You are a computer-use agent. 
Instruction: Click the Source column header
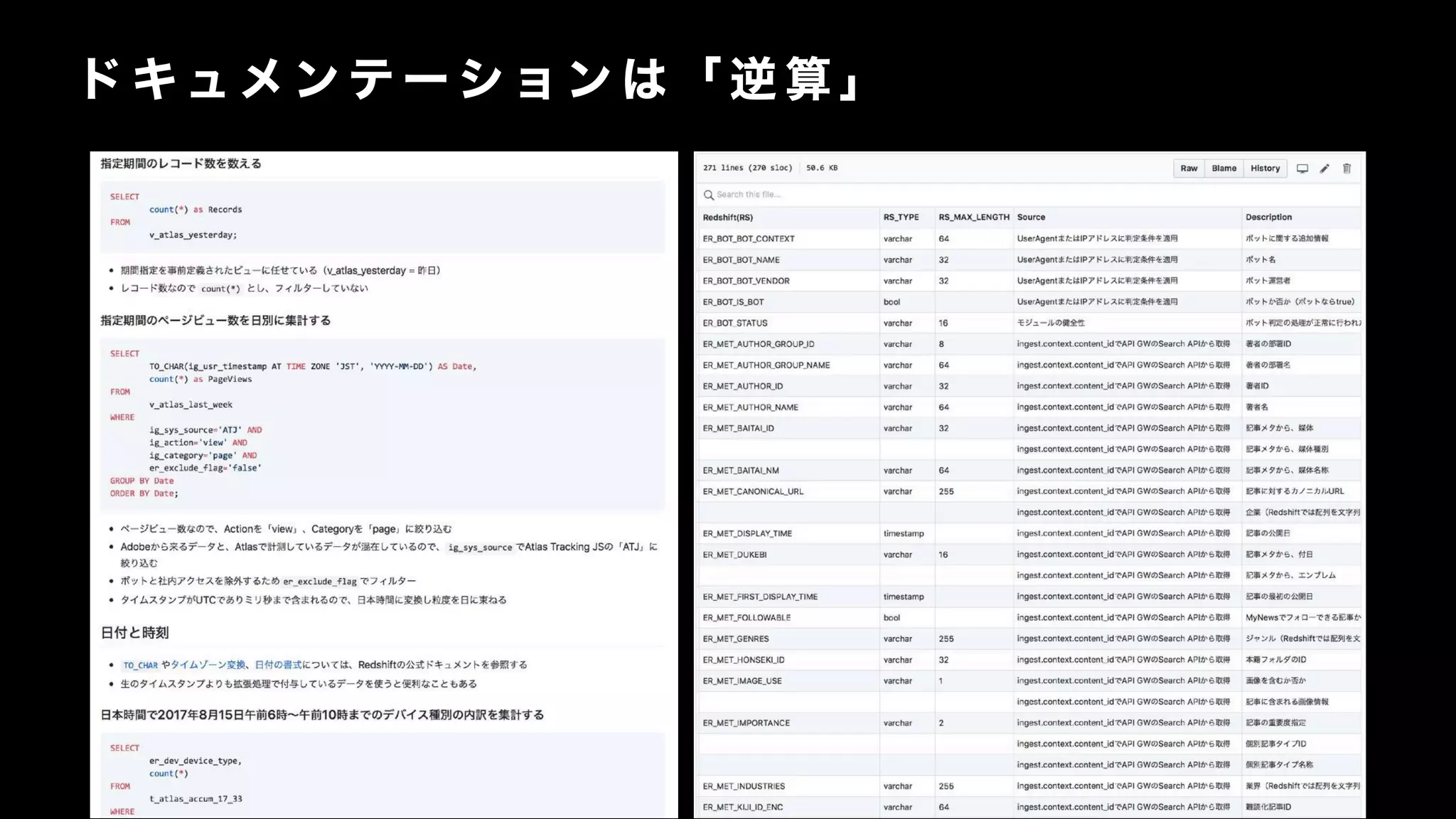(x=1031, y=218)
